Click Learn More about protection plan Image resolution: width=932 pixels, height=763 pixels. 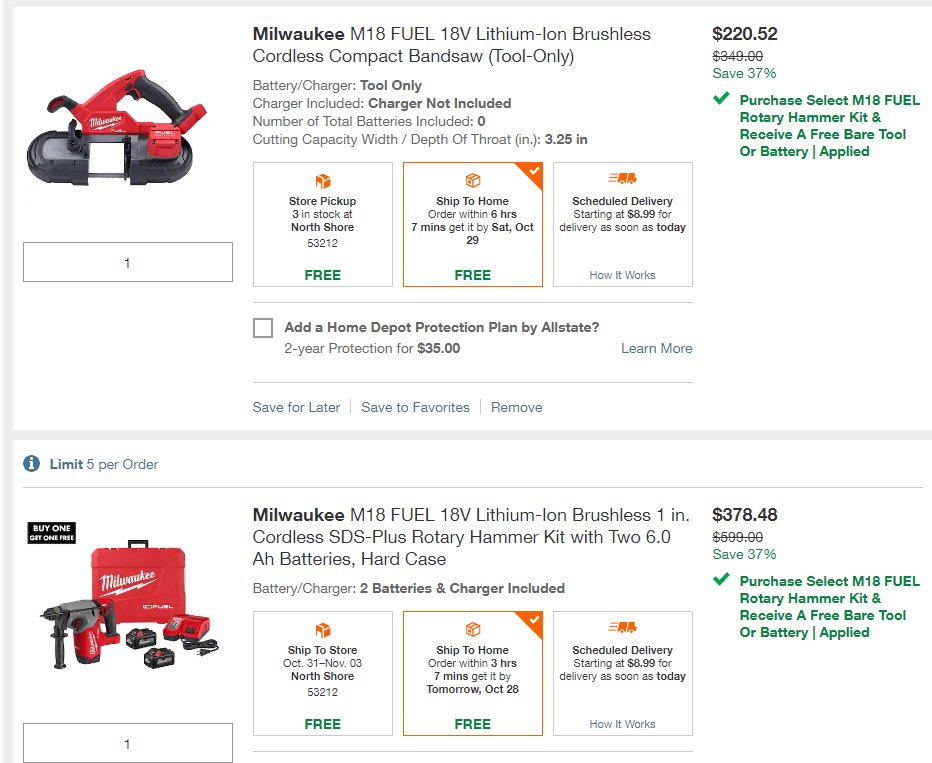click(x=657, y=348)
